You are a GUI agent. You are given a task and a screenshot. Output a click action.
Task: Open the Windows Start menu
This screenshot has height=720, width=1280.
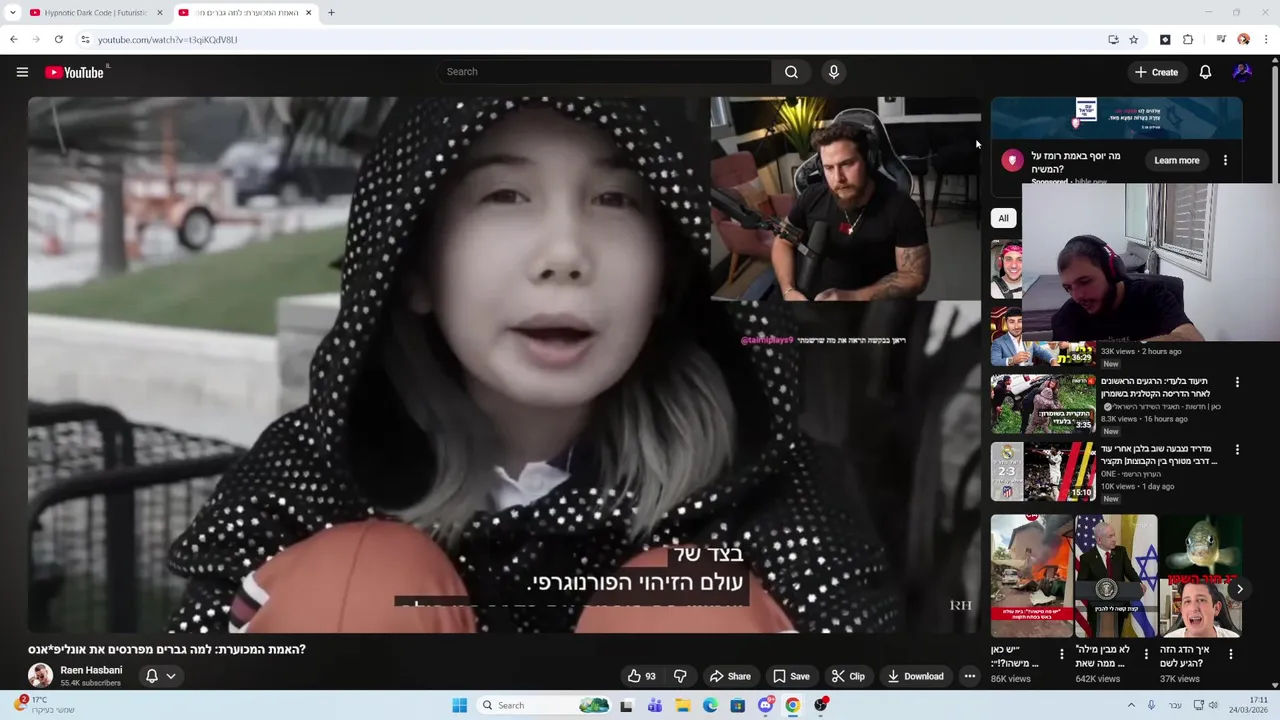459,705
